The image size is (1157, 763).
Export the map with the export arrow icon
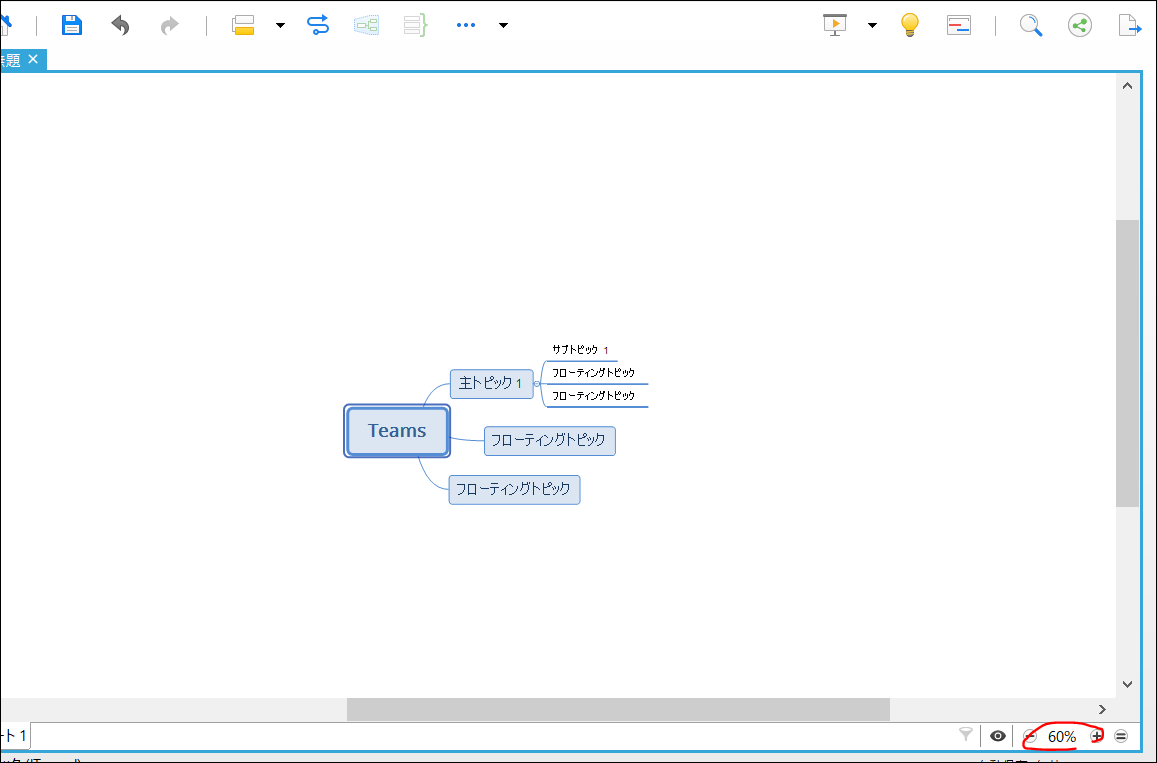pos(1130,25)
